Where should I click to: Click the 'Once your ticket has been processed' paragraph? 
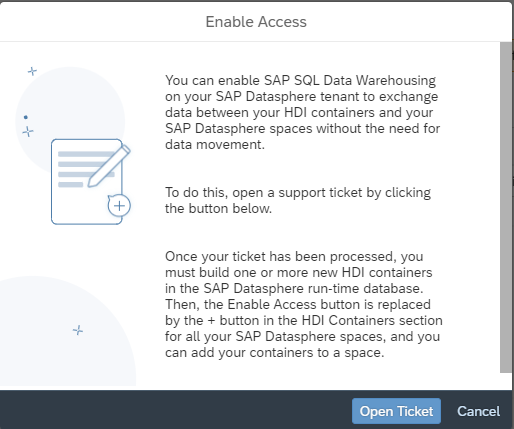[304, 304]
